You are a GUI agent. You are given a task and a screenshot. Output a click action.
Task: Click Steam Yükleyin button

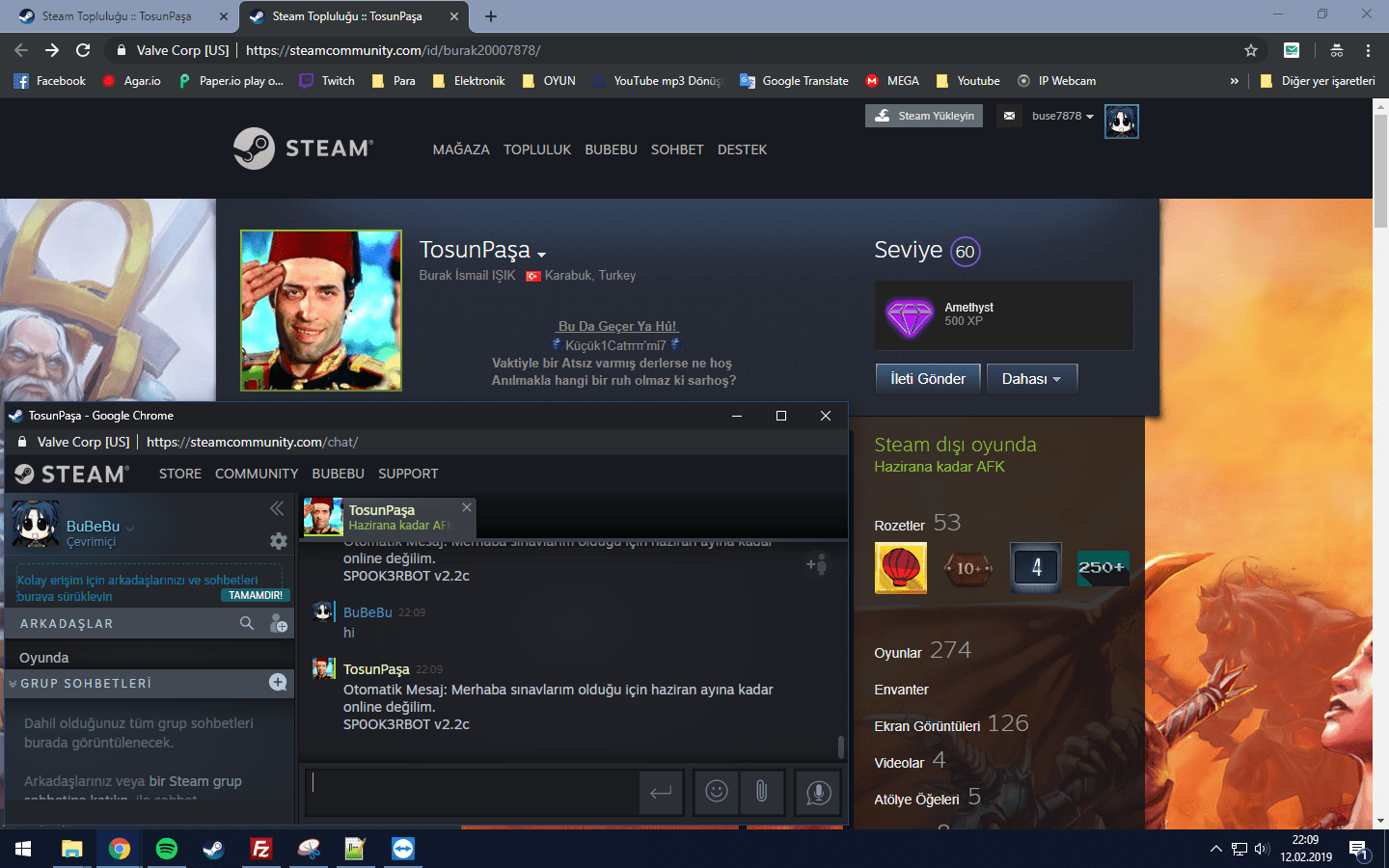click(924, 116)
